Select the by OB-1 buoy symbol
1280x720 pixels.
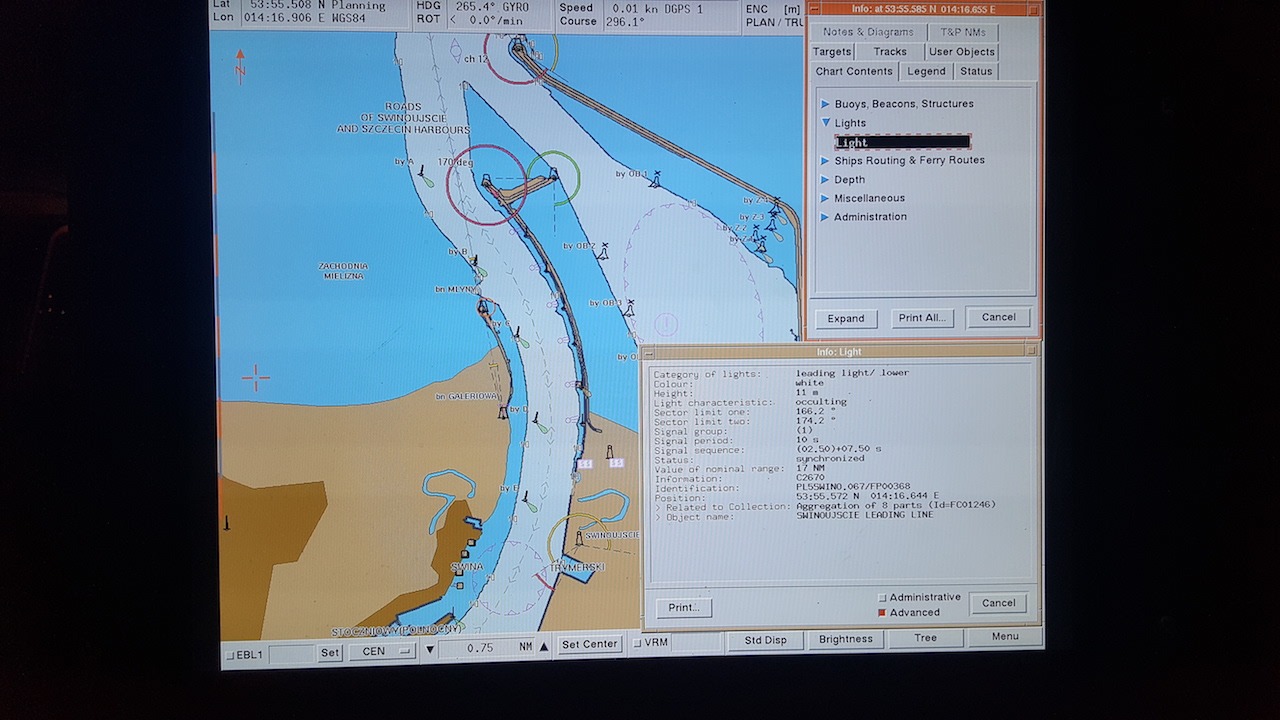pos(655,180)
